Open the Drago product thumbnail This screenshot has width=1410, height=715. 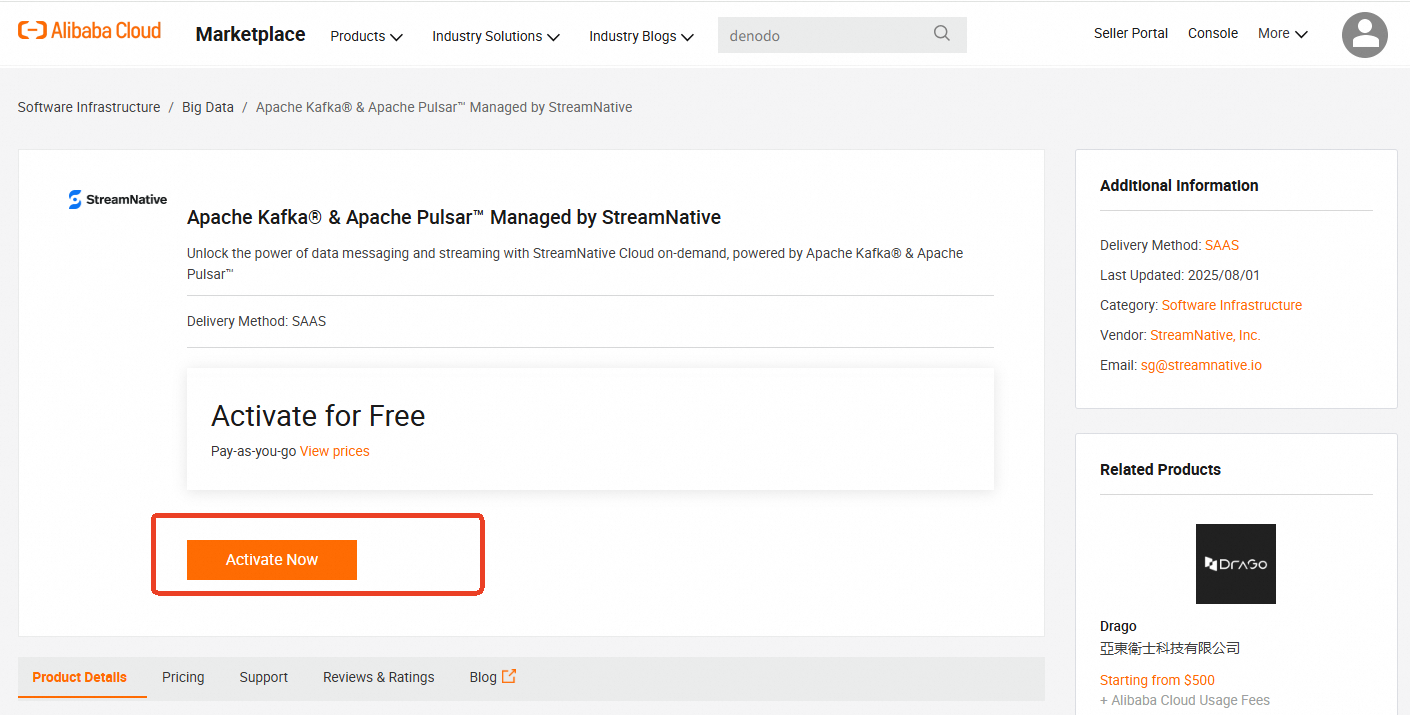pos(1235,564)
